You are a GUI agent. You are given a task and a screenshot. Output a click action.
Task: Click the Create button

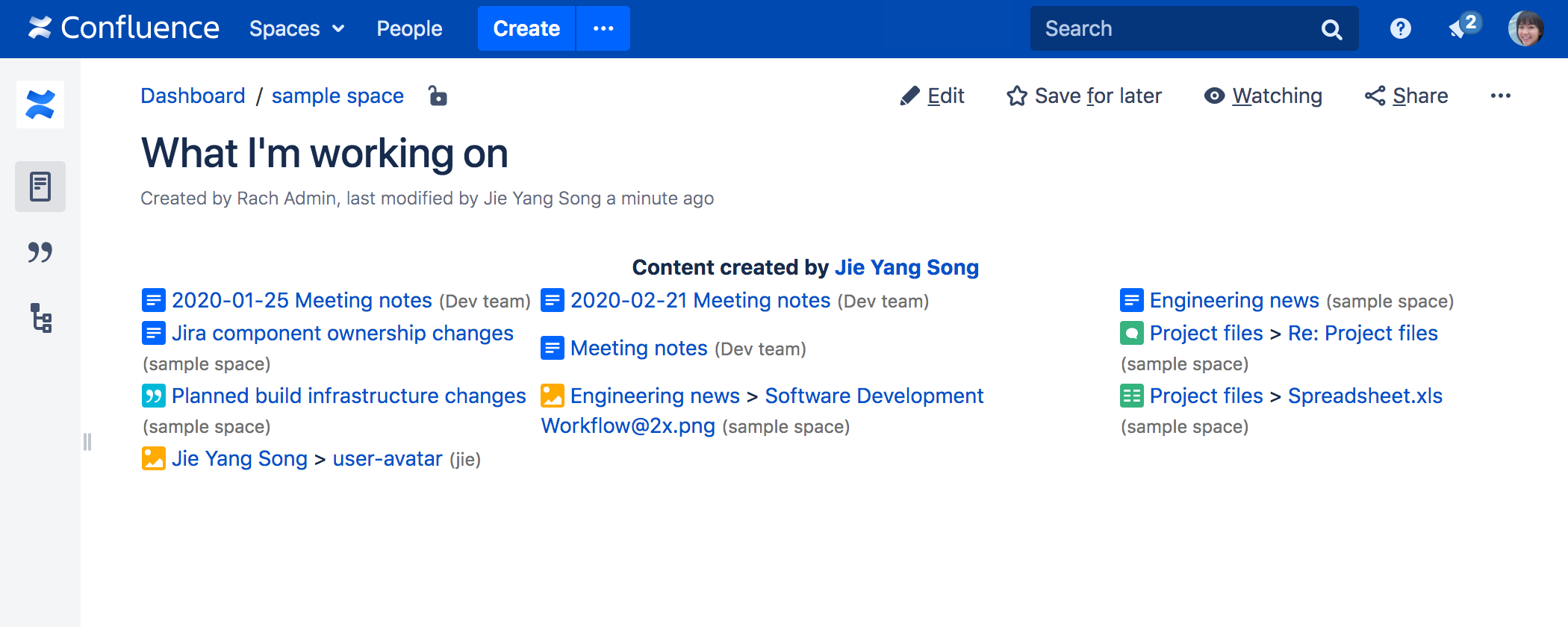click(x=526, y=28)
